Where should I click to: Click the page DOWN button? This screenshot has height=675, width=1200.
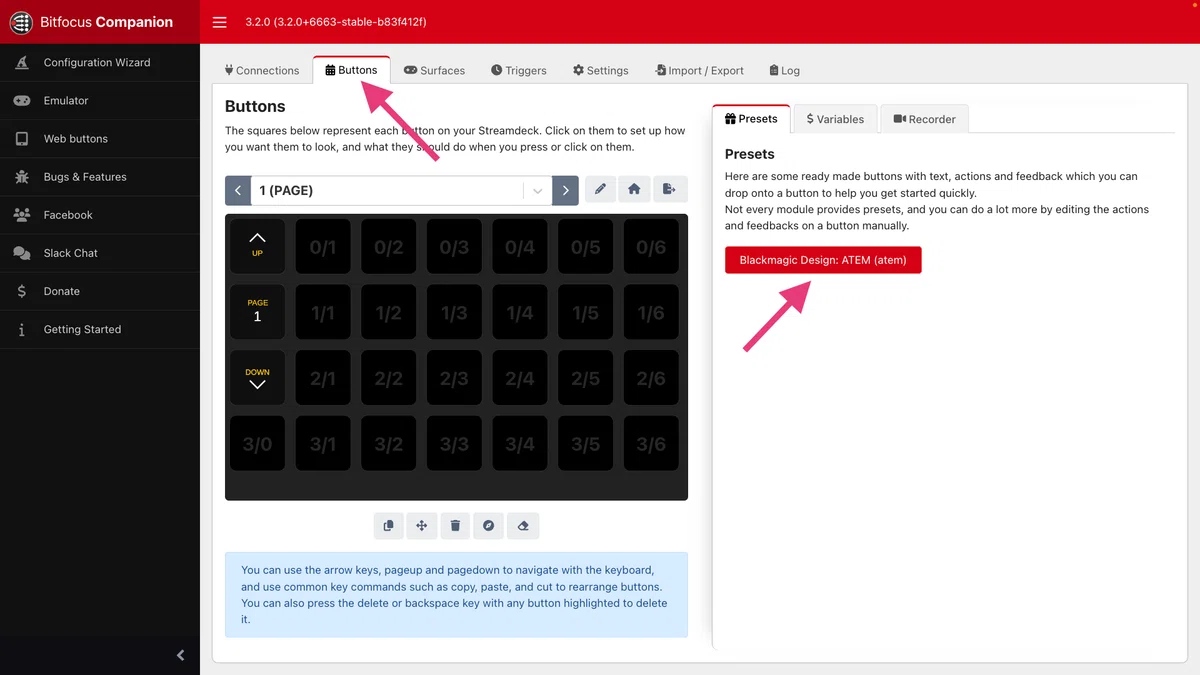click(257, 377)
